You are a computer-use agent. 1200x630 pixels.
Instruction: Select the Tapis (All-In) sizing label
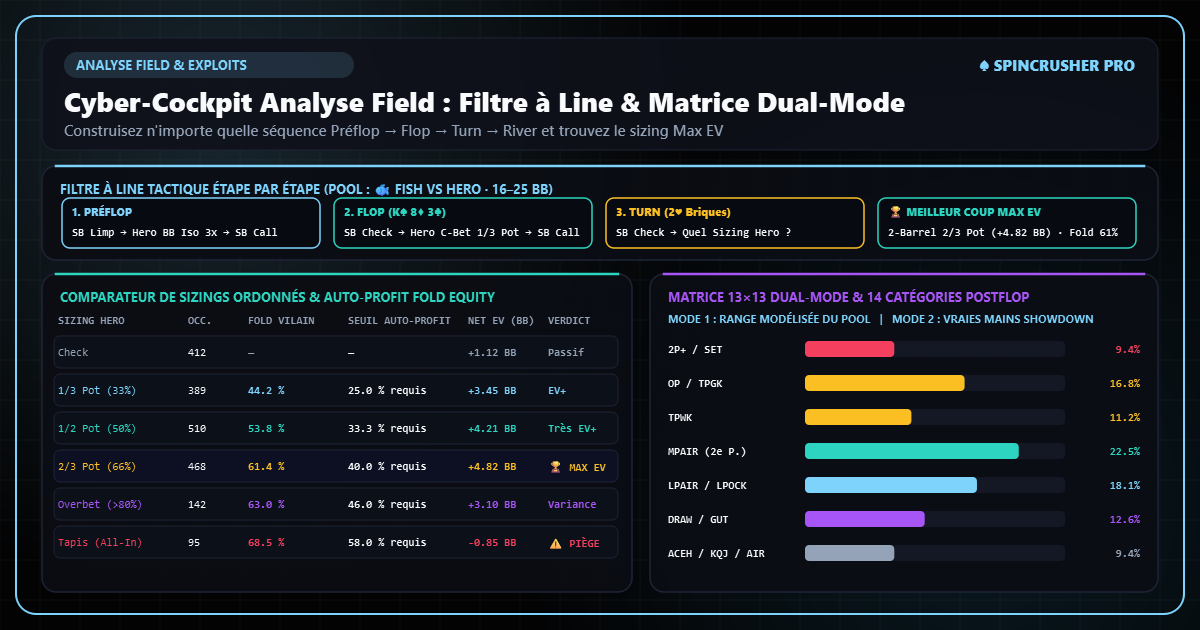pyautogui.click(x=100, y=543)
